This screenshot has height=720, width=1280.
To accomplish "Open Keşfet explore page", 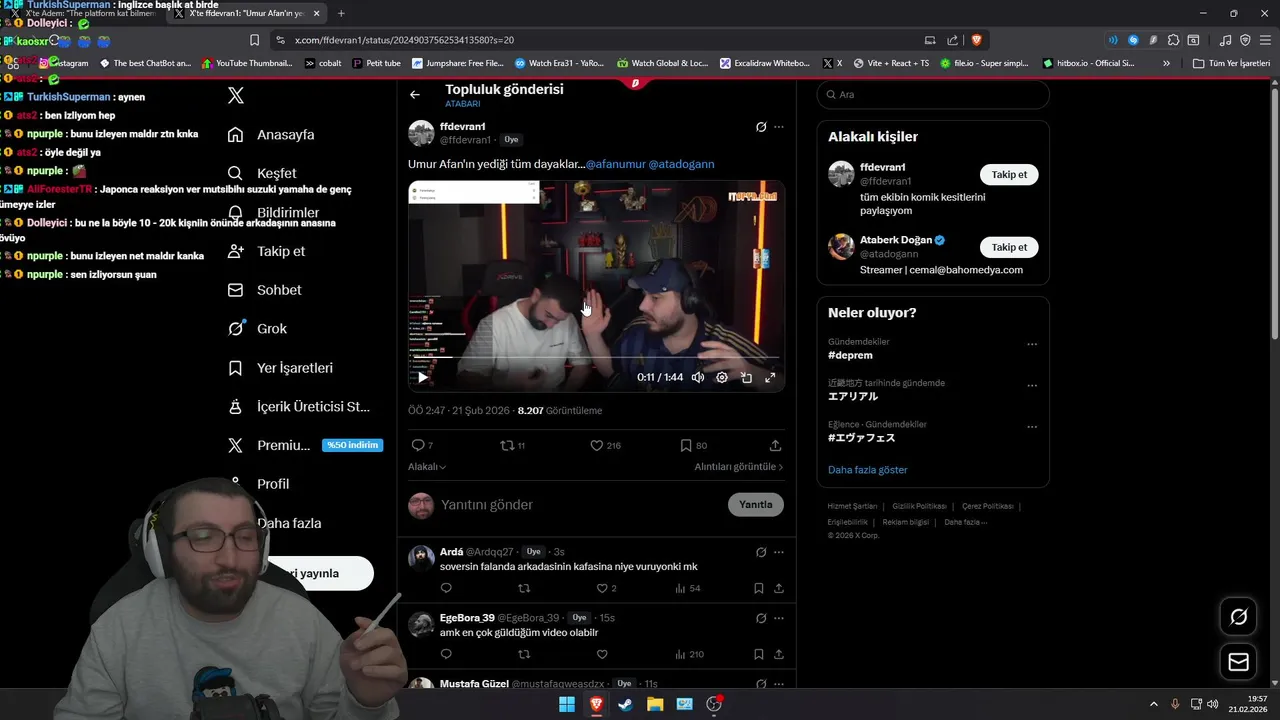I will pyautogui.click(x=262, y=173).
